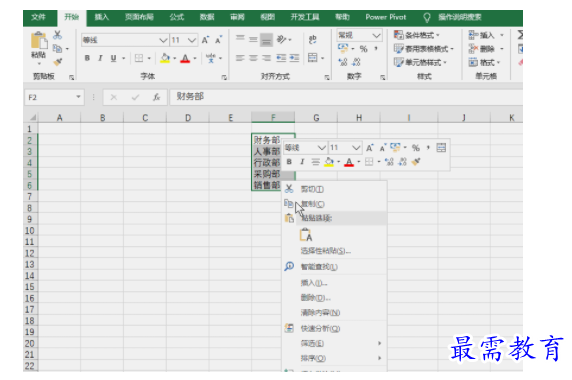Toggle Italic in the ribbon font group

point(100,58)
